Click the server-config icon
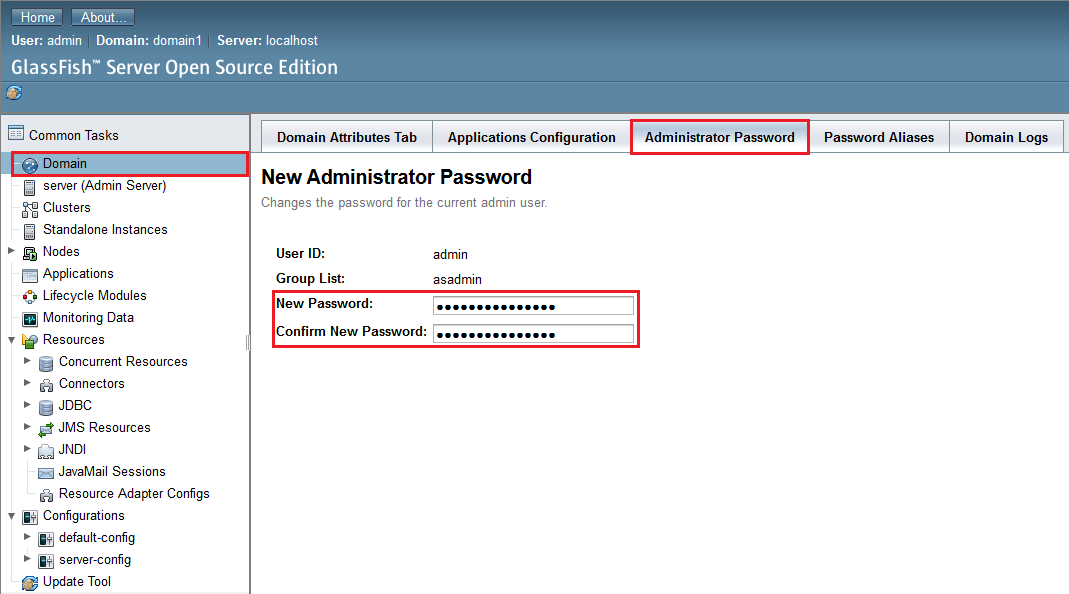Screen dimensions: 1069x594 point(46,561)
